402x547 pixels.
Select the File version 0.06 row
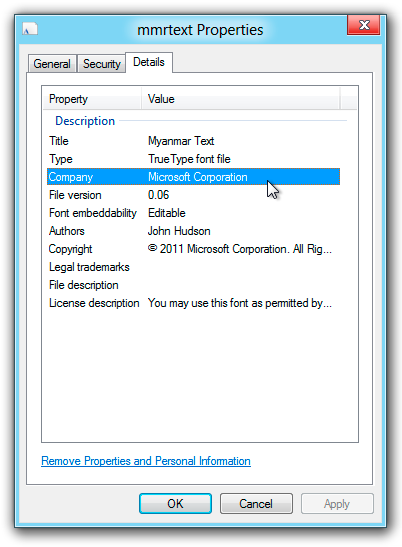(x=193, y=195)
